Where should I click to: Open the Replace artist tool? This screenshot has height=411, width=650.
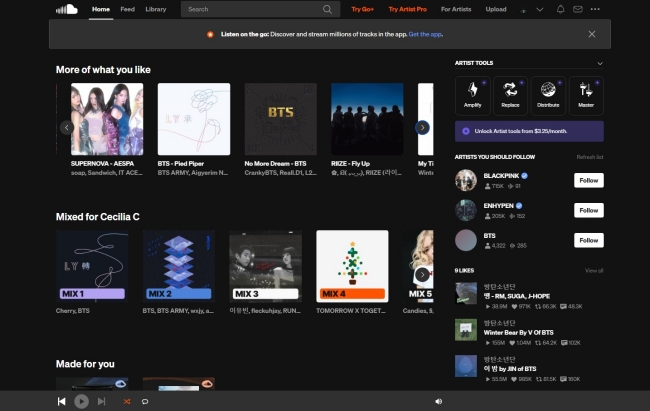[x=510, y=95]
